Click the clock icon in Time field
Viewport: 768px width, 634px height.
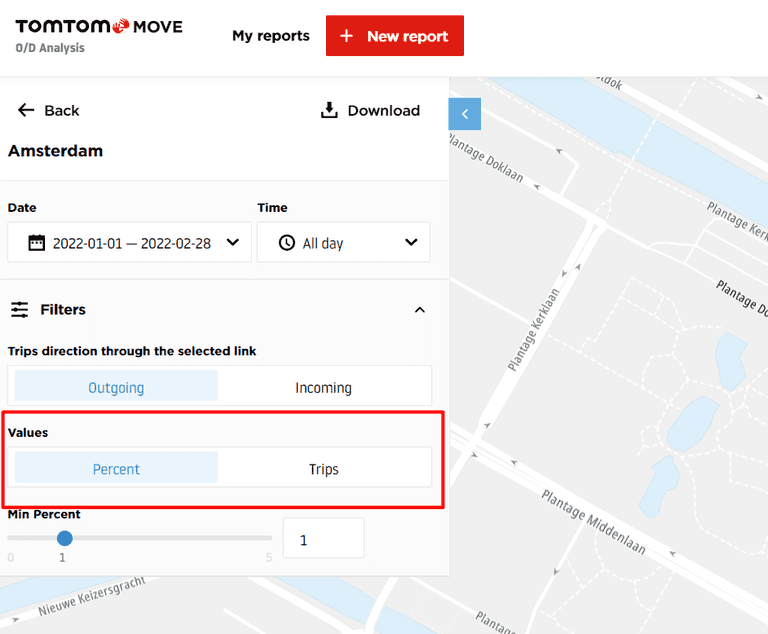pos(287,243)
